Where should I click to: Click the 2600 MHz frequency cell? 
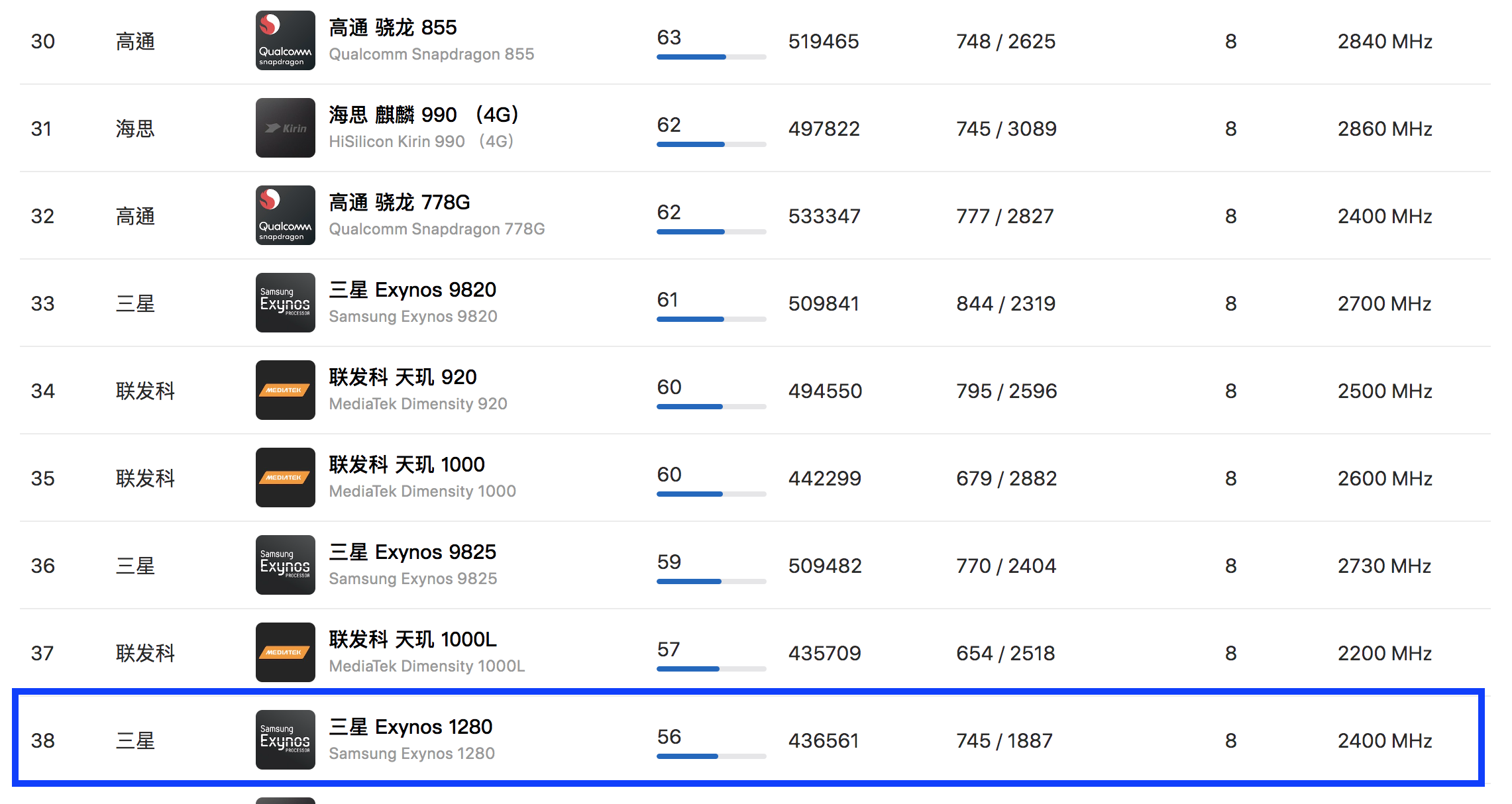(x=1385, y=479)
